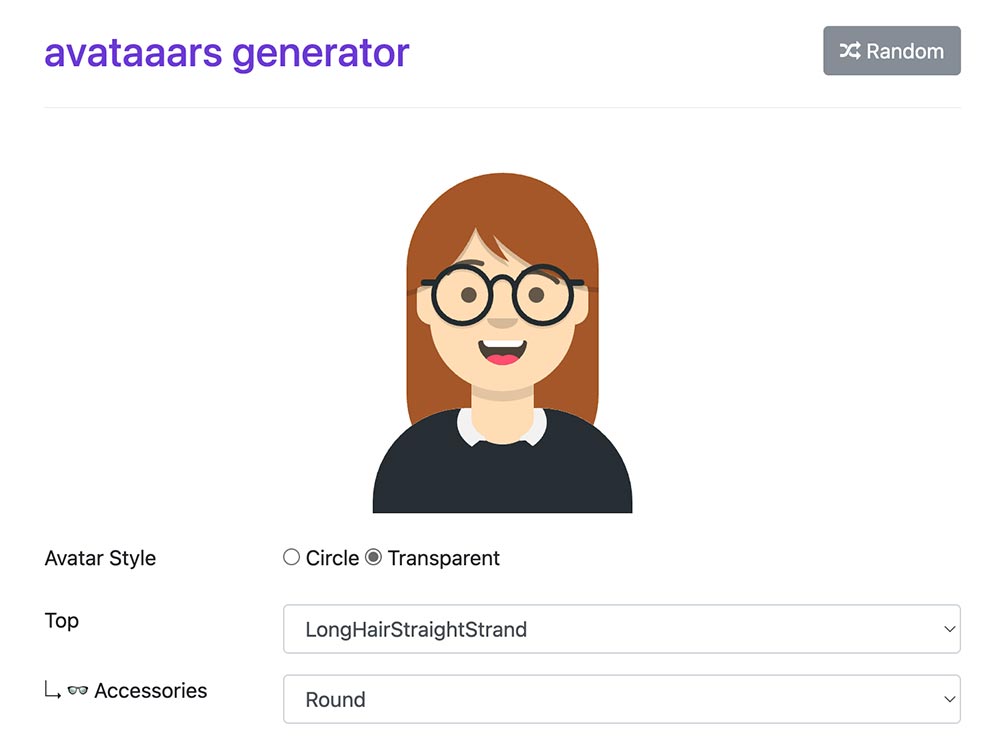Select the Transparent avatar style
This screenshot has width=1000, height=742.
[372, 557]
